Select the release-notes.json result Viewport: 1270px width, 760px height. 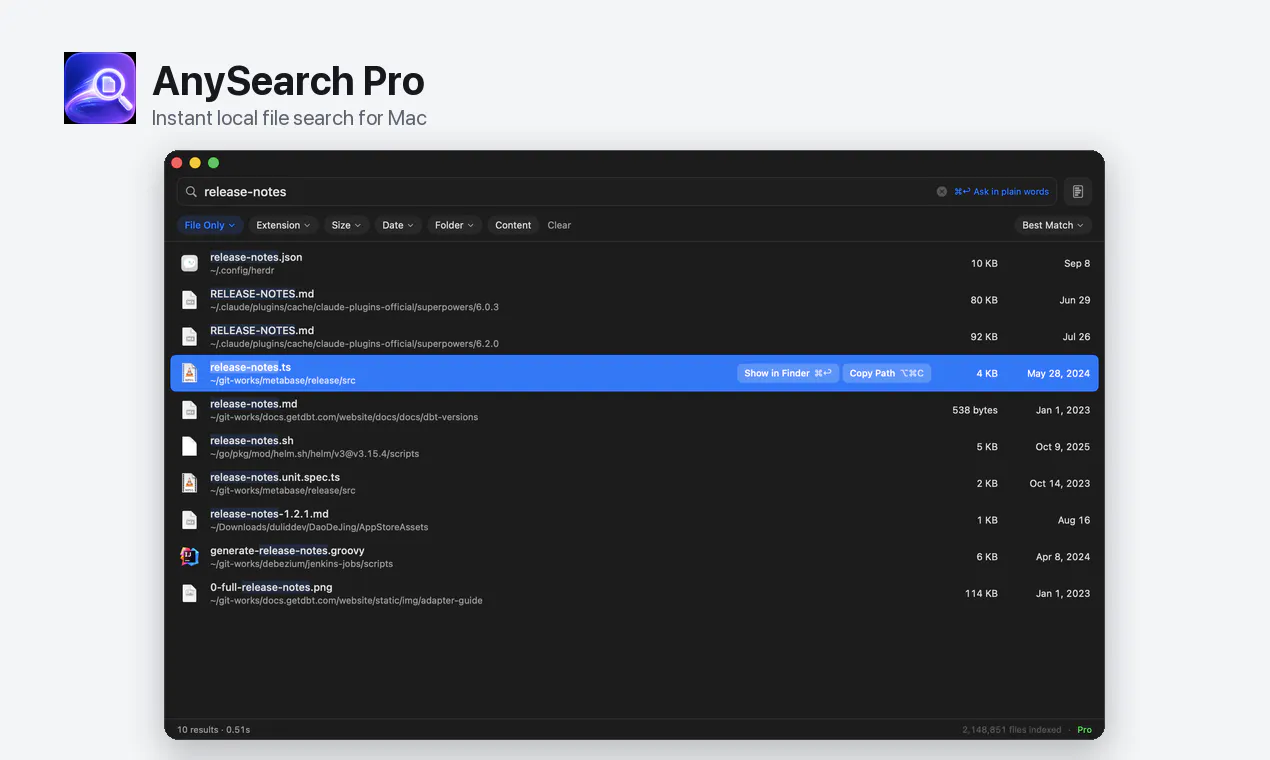(634, 263)
